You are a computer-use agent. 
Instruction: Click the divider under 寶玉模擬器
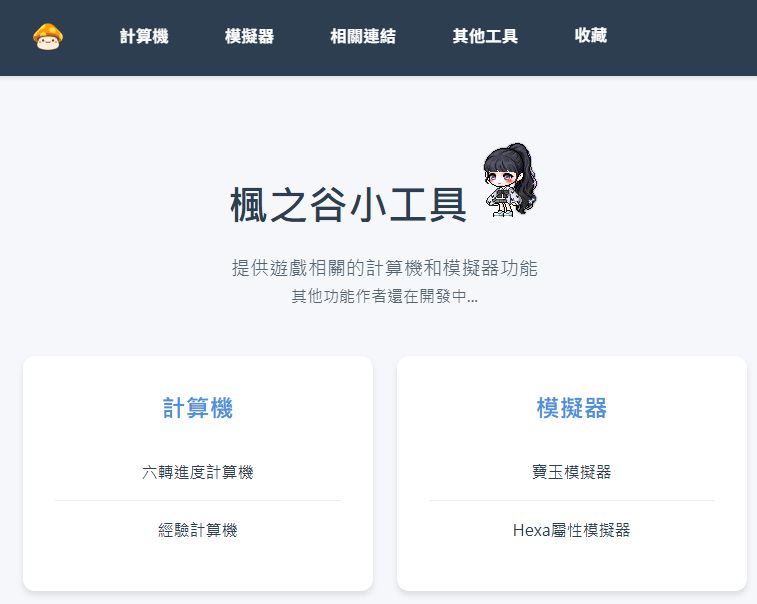pyautogui.click(x=572, y=501)
